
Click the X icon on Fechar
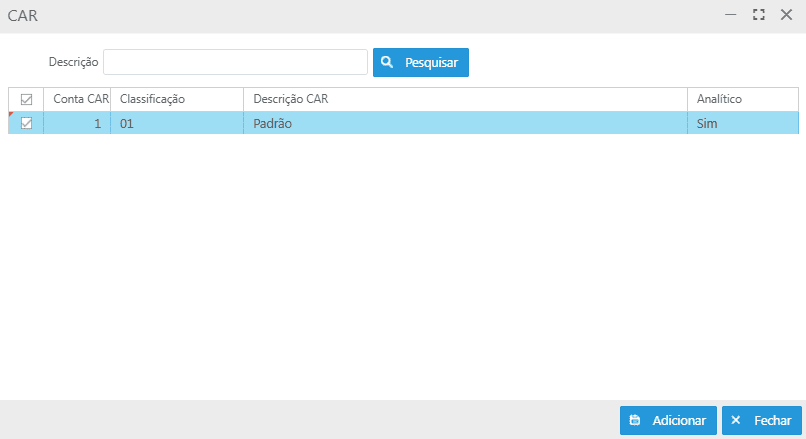736,421
